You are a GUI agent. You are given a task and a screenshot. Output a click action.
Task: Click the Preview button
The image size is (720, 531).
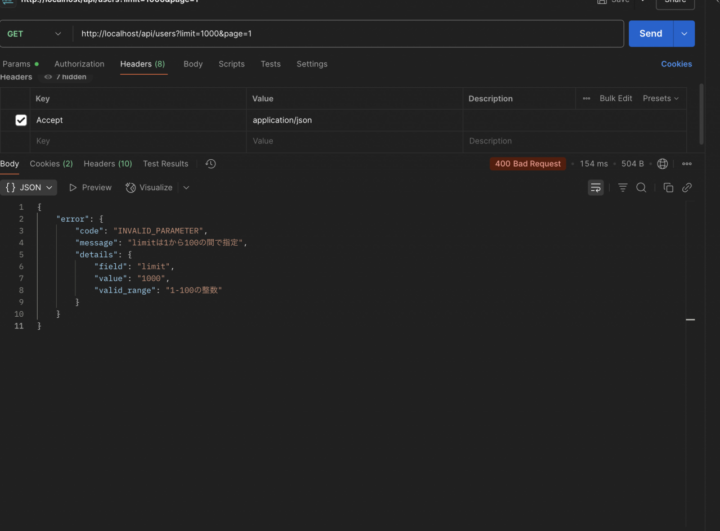[90, 187]
